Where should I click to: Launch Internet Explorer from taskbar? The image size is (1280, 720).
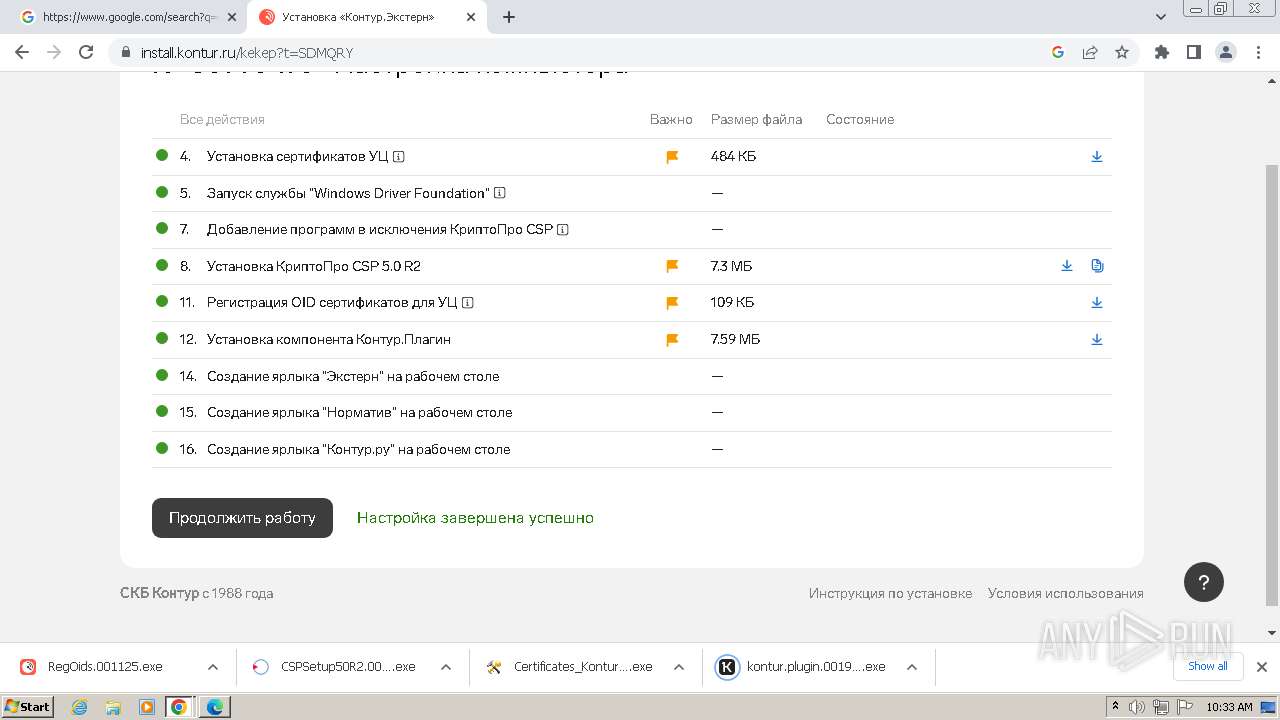(x=80, y=707)
